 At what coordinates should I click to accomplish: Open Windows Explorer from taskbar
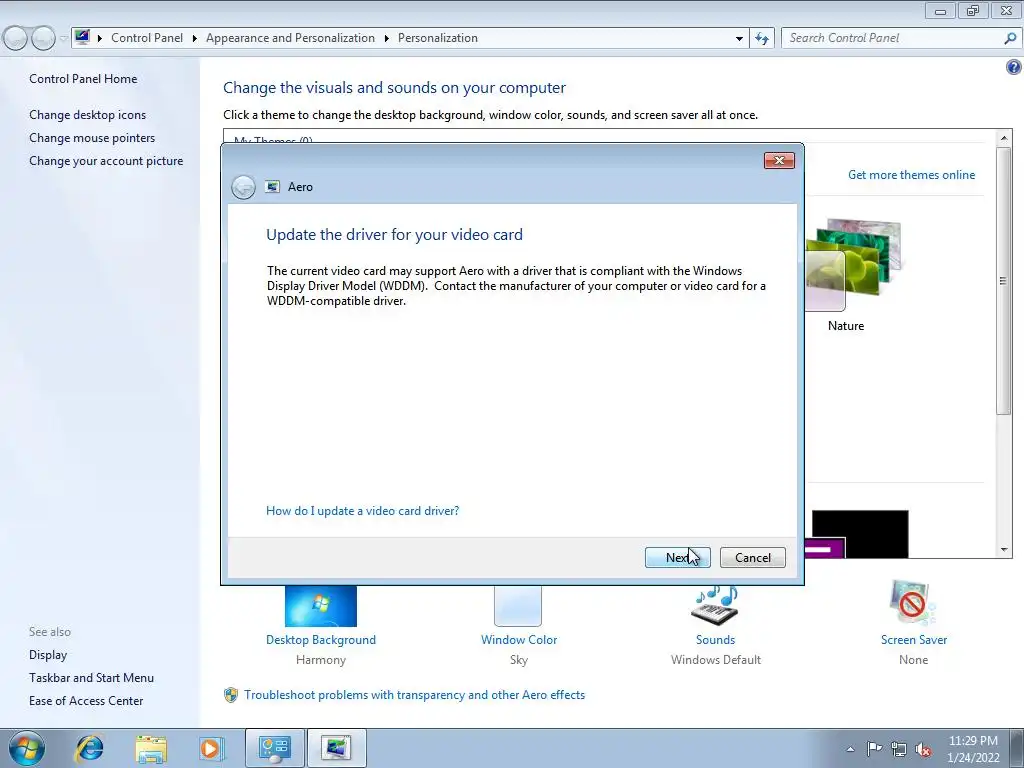[151, 748]
